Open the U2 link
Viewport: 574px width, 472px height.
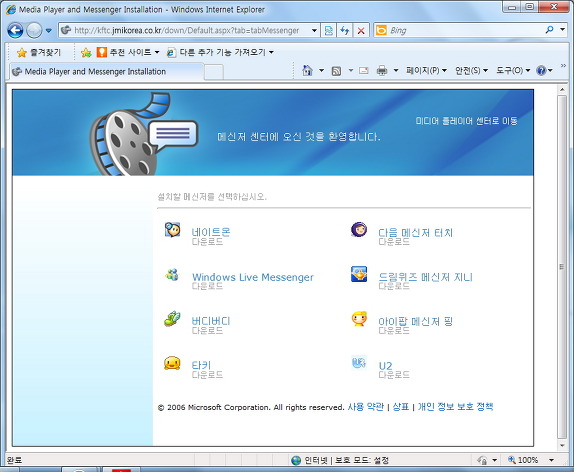coord(385,365)
